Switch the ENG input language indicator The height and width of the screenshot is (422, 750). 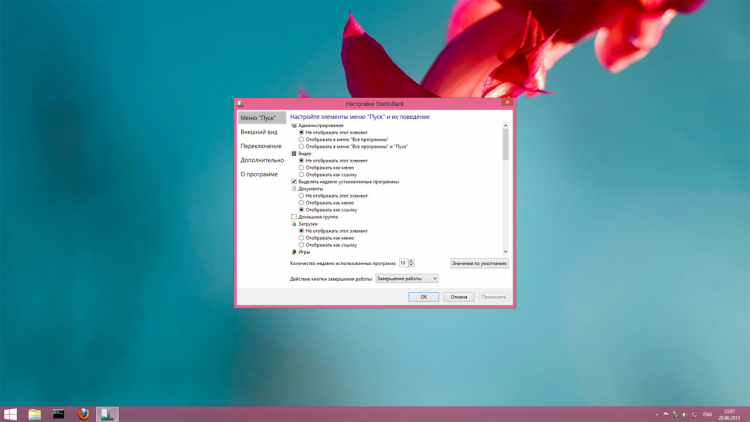pos(707,415)
